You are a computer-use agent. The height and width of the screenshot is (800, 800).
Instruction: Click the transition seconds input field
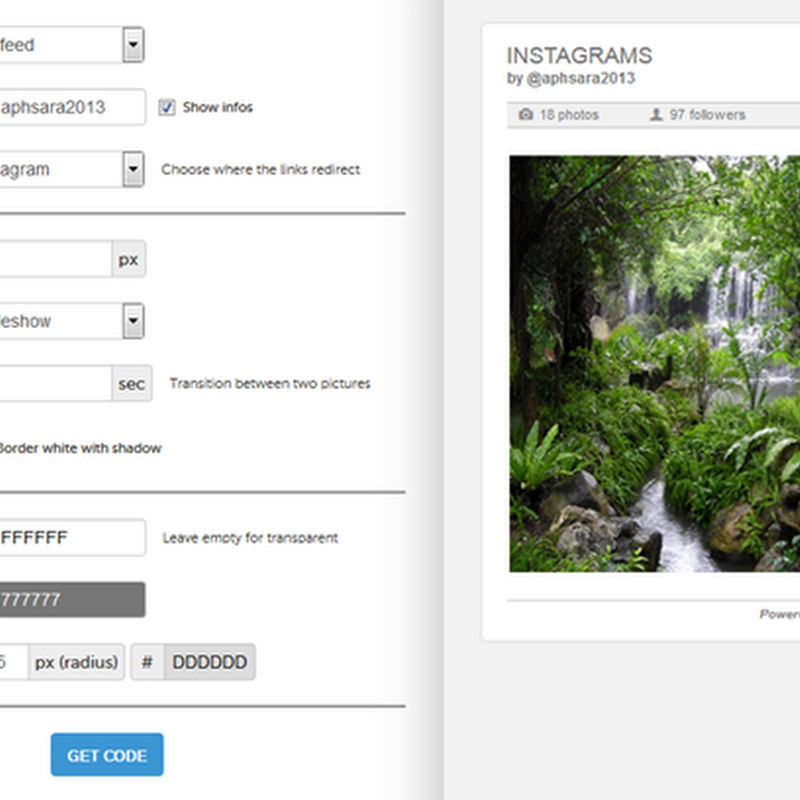pyautogui.click(x=56, y=383)
